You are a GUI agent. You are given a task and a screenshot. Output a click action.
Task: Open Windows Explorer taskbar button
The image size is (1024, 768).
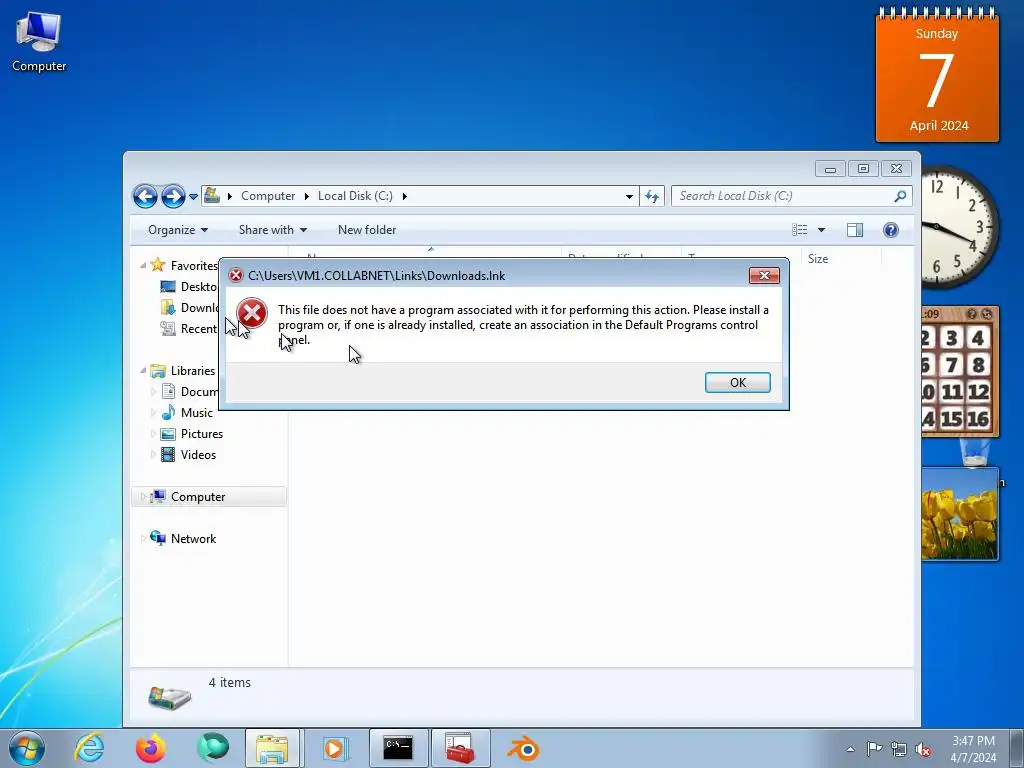(x=272, y=748)
